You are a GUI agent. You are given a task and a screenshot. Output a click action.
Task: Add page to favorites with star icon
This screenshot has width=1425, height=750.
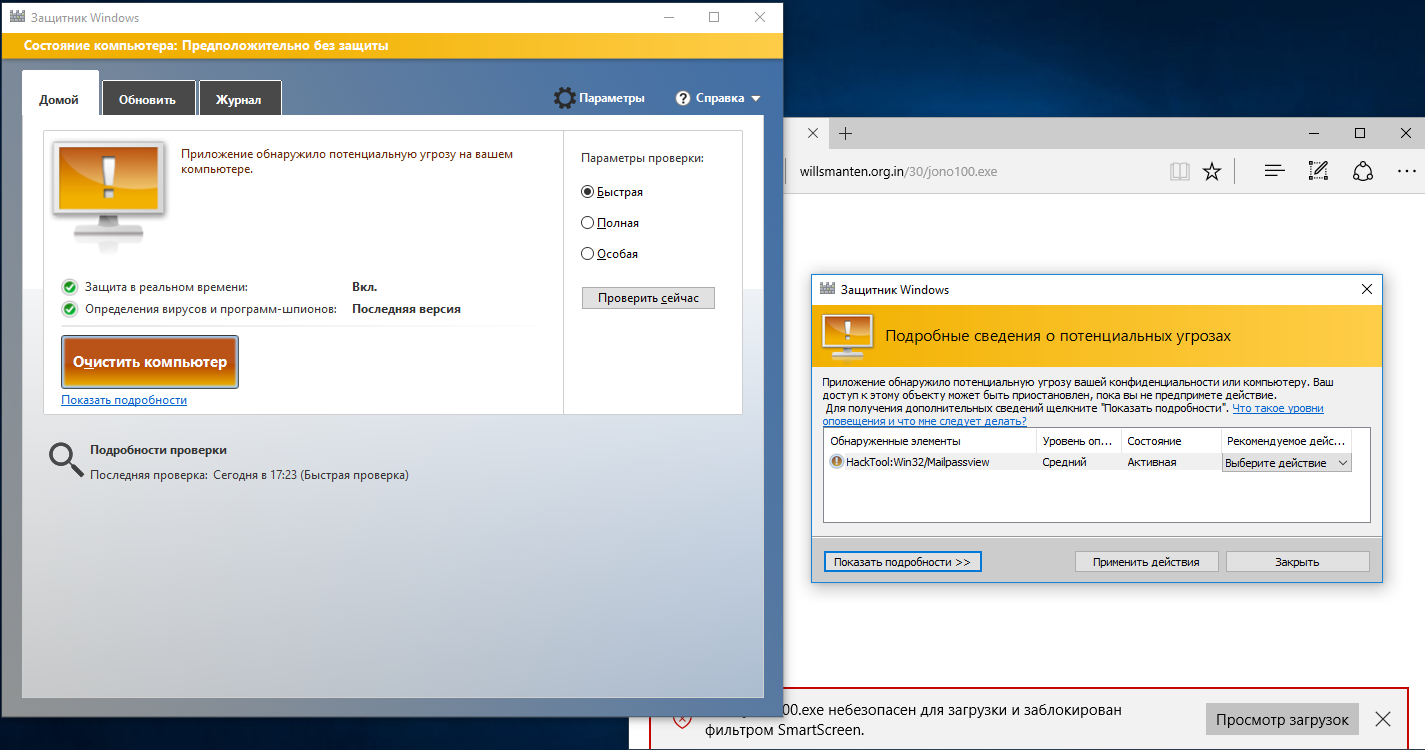click(x=1212, y=171)
